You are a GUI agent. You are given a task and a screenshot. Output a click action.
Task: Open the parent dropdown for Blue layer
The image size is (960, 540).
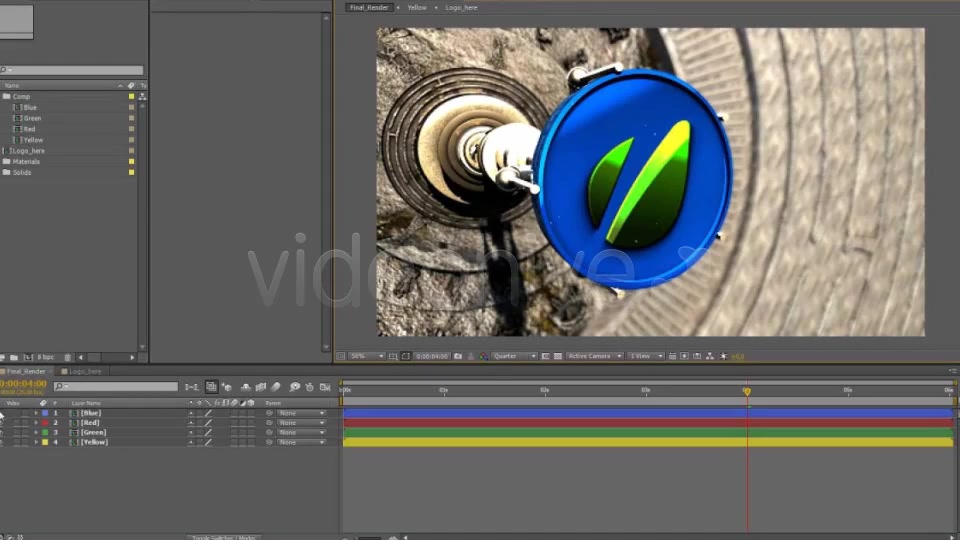pyautogui.click(x=301, y=413)
